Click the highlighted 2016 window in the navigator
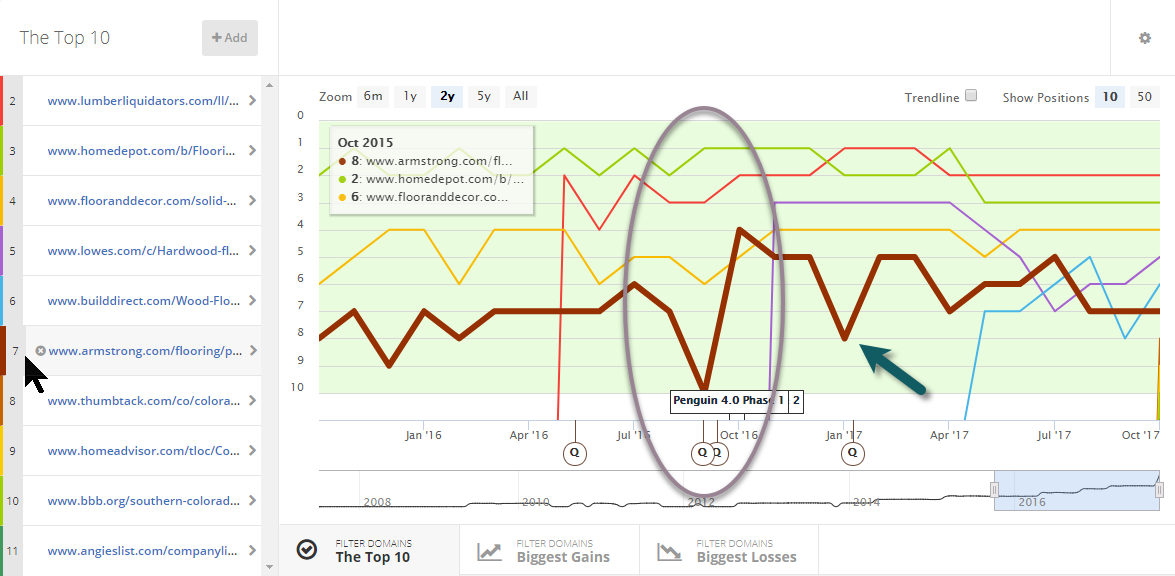The width and height of the screenshot is (1175, 576). coord(1077,491)
